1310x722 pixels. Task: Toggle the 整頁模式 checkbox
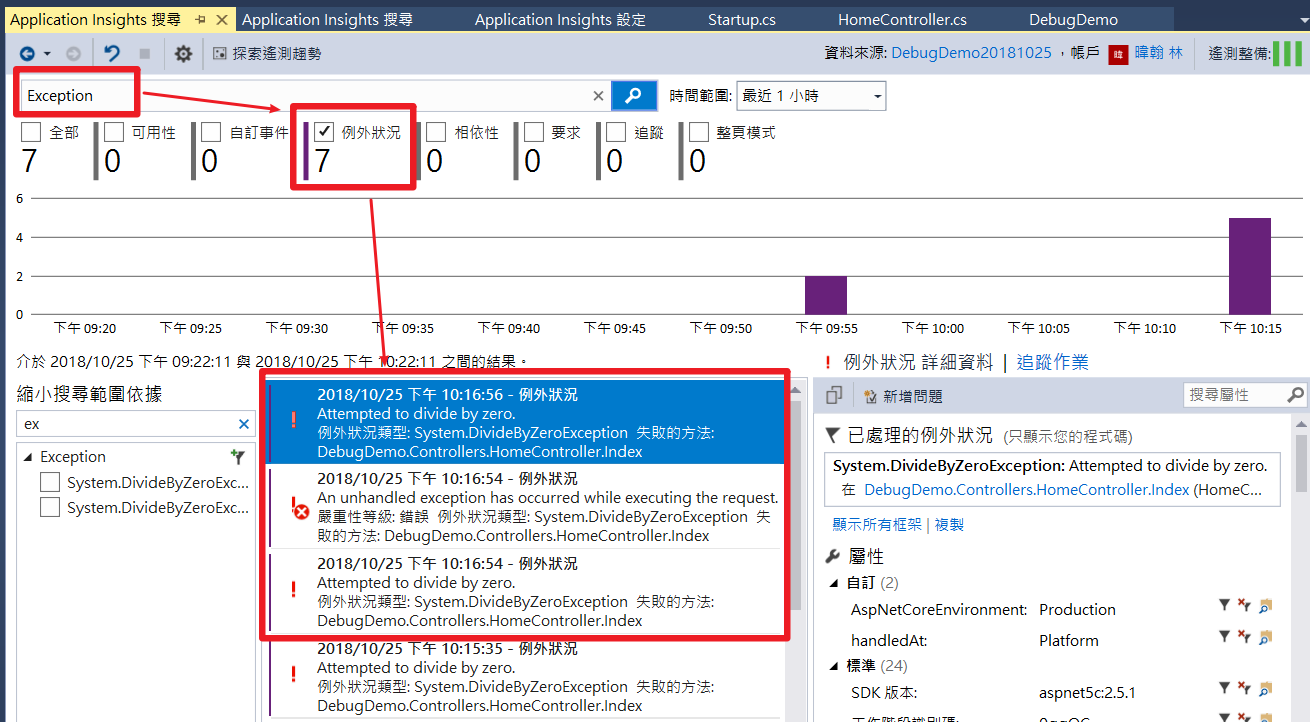(x=699, y=132)
